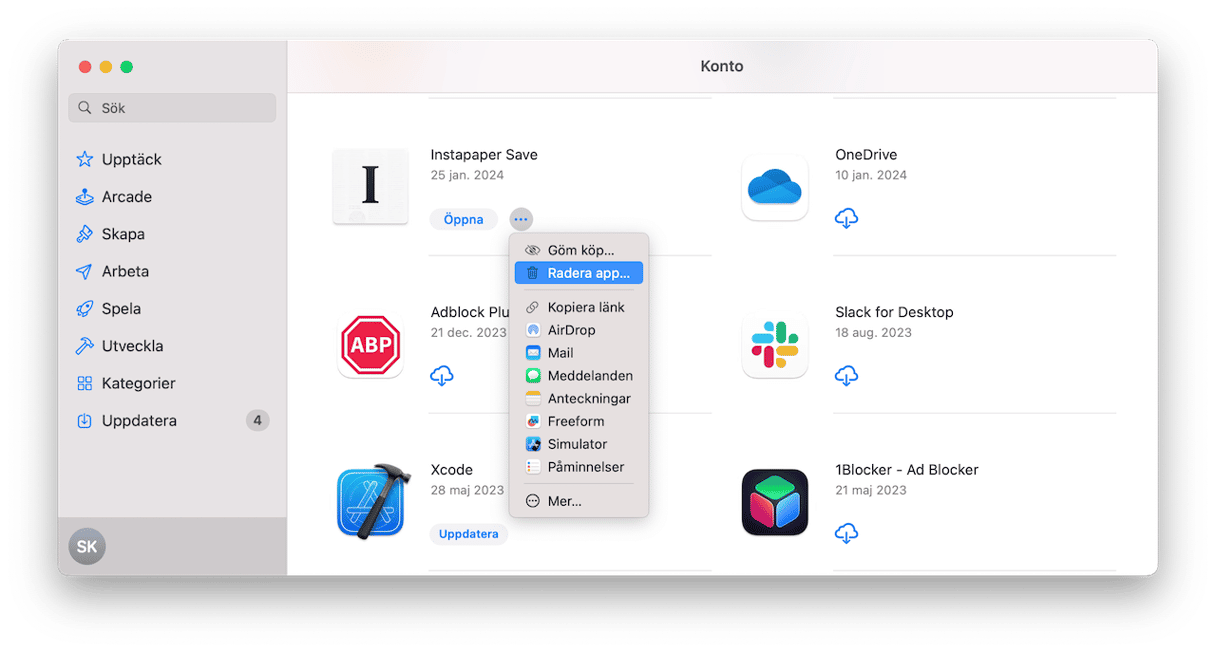Click the 1Blocker app icon
This screenshot has height=652, width=1216.
pos(775,502)
